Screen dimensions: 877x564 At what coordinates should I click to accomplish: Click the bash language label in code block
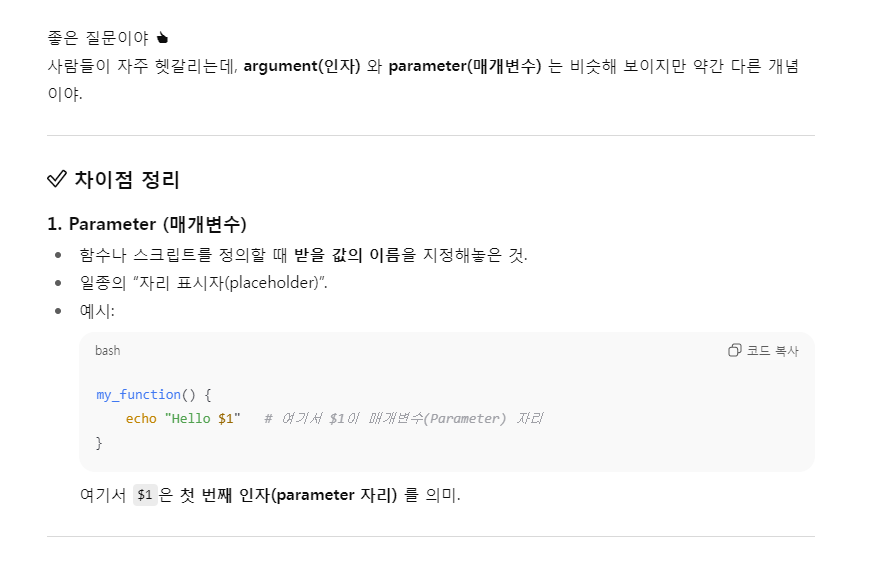point(107,350)
